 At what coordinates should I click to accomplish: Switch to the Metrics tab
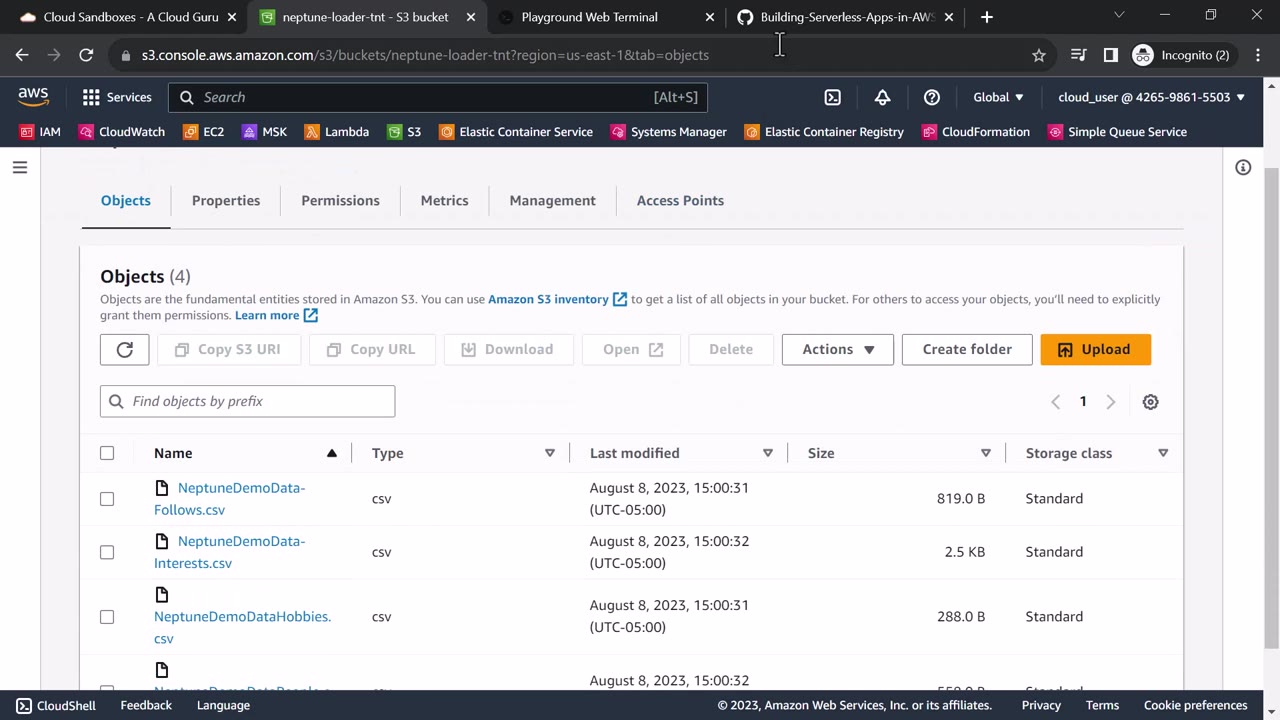(x=444, y=200)
